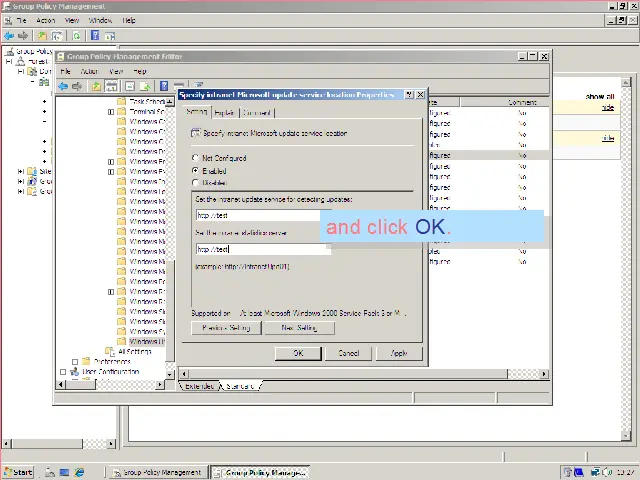
Task: Click Export List icon in Management Editor toolbar
Action: (145, 86)
